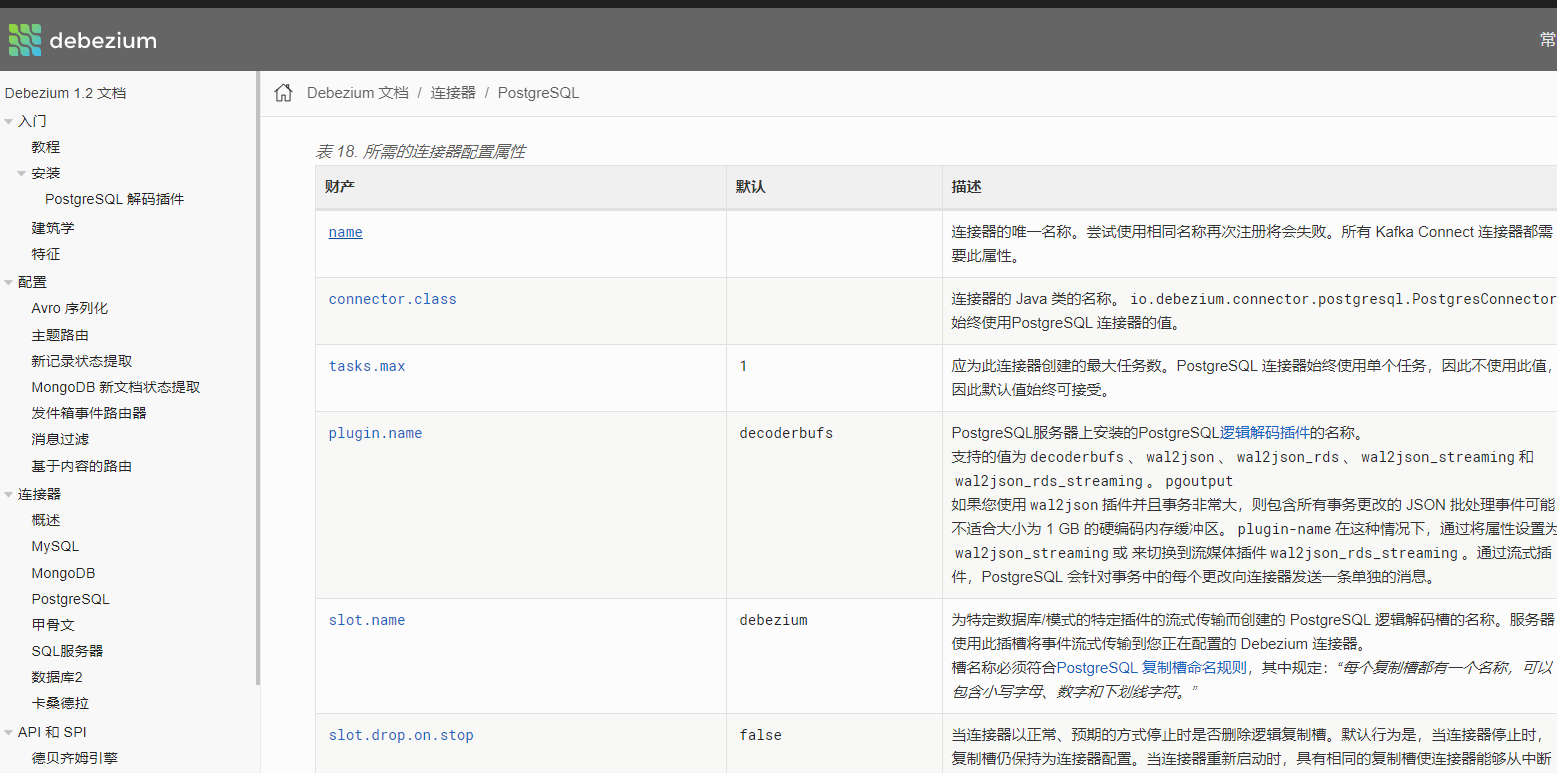The width and height of the screenshot is (1557, 773).
Task: Click the connector.class property link
Action: [x=393, y=299]
